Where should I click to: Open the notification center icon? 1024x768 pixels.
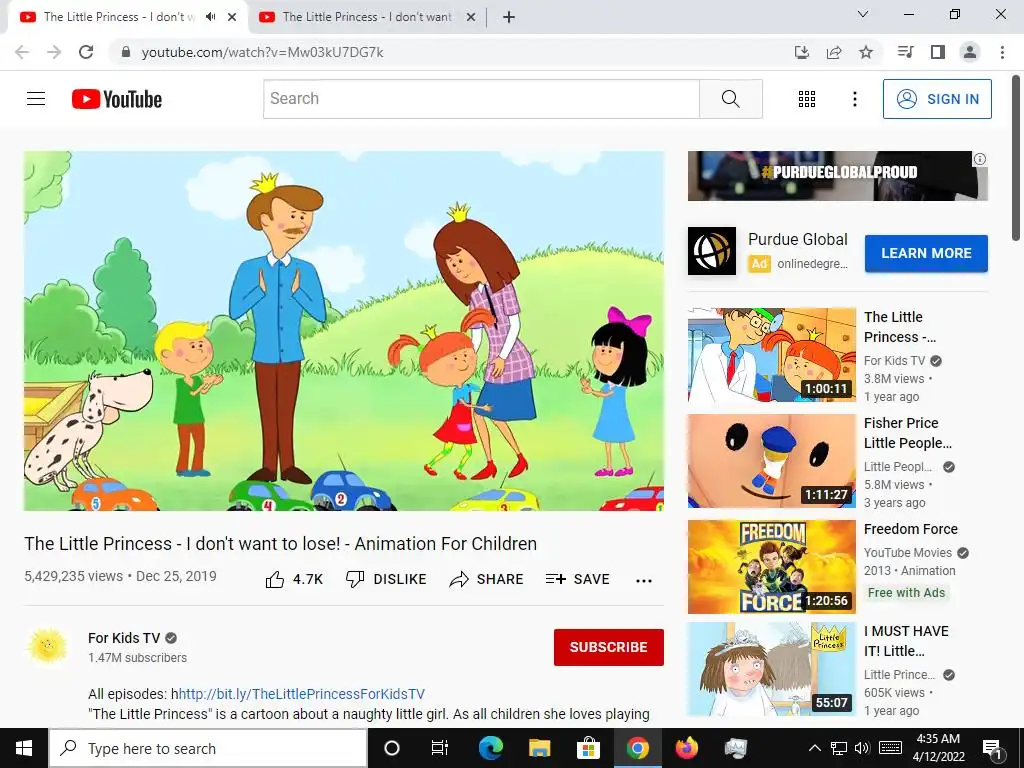[992, 748]
